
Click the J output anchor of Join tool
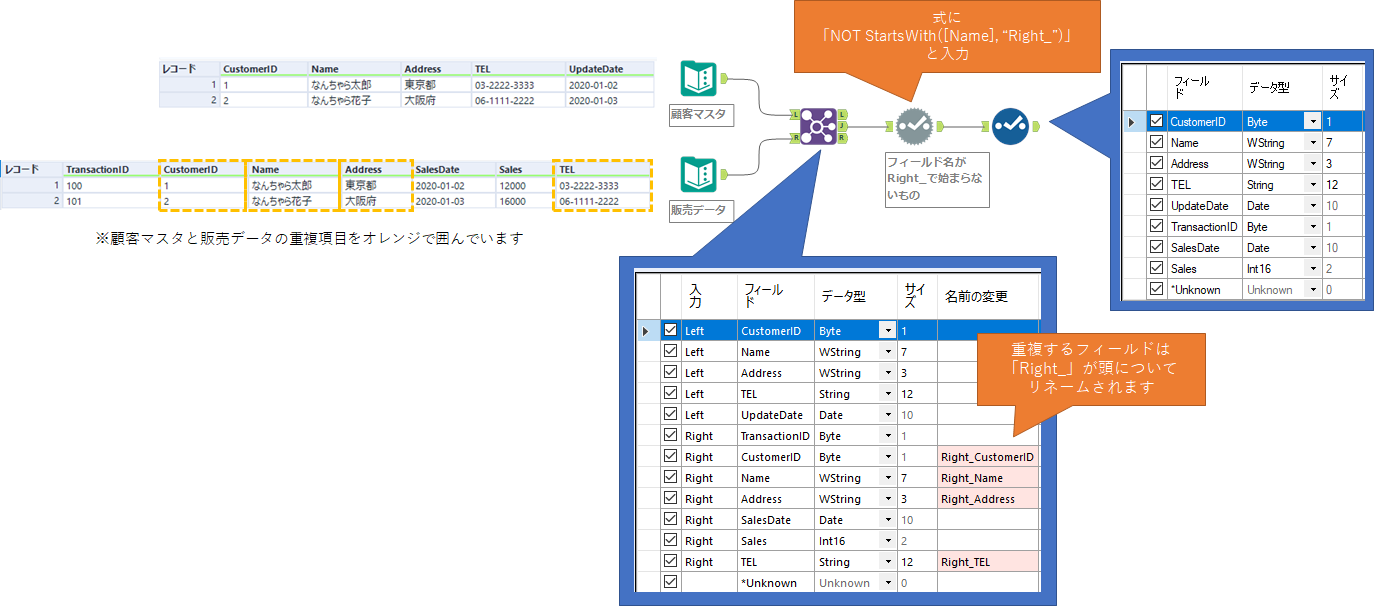[x=843, y=126]
